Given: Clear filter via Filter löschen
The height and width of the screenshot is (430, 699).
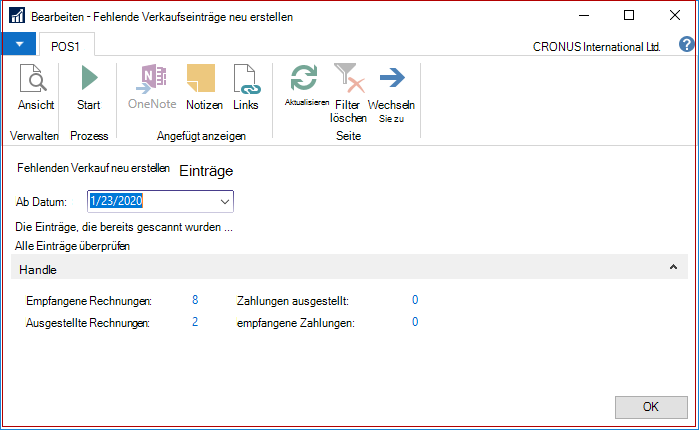Looking at the screenshot, I should point(348,93).
